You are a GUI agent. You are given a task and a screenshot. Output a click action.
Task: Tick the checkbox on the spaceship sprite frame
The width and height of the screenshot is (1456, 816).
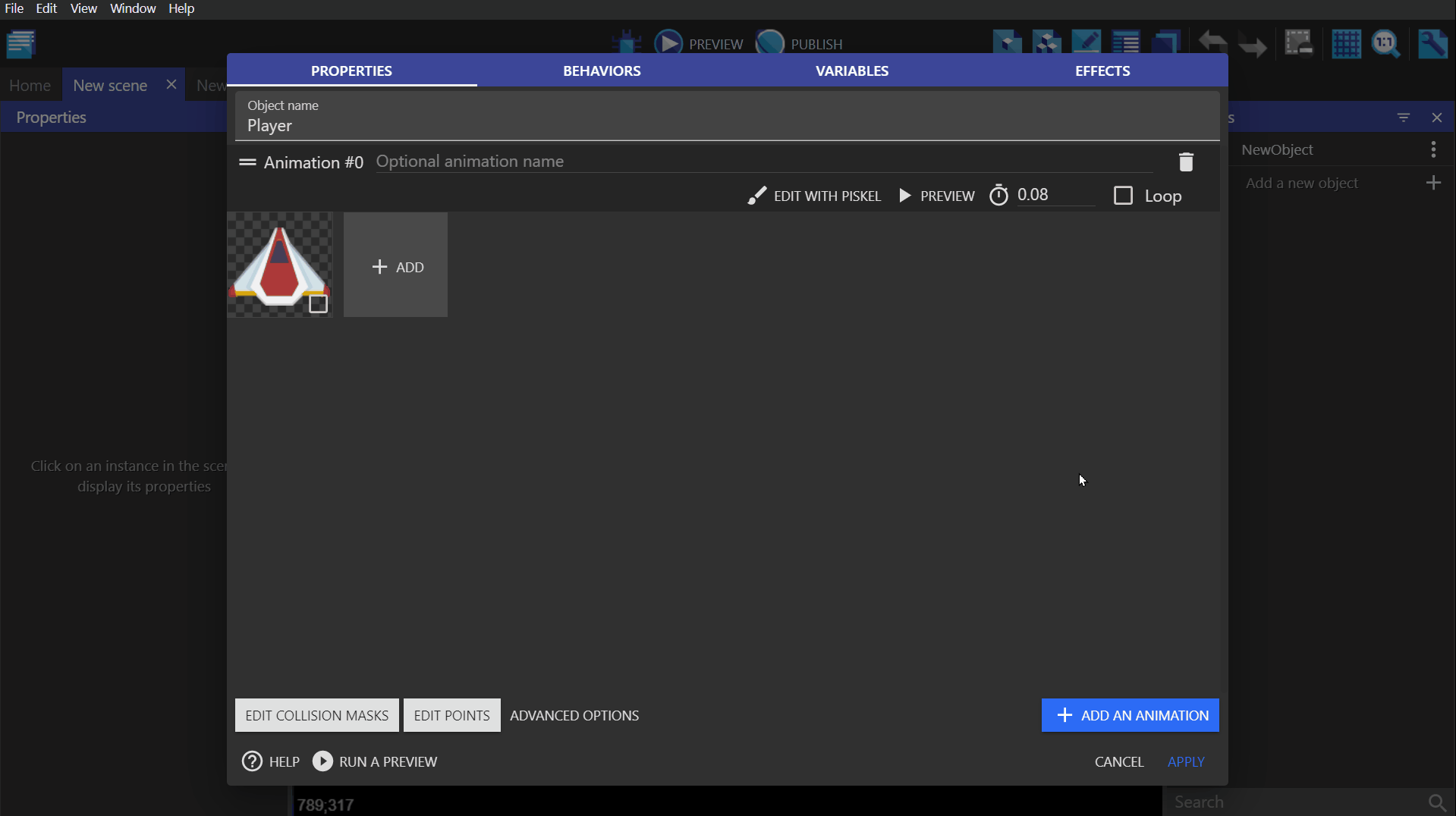(x=318, y=304)
